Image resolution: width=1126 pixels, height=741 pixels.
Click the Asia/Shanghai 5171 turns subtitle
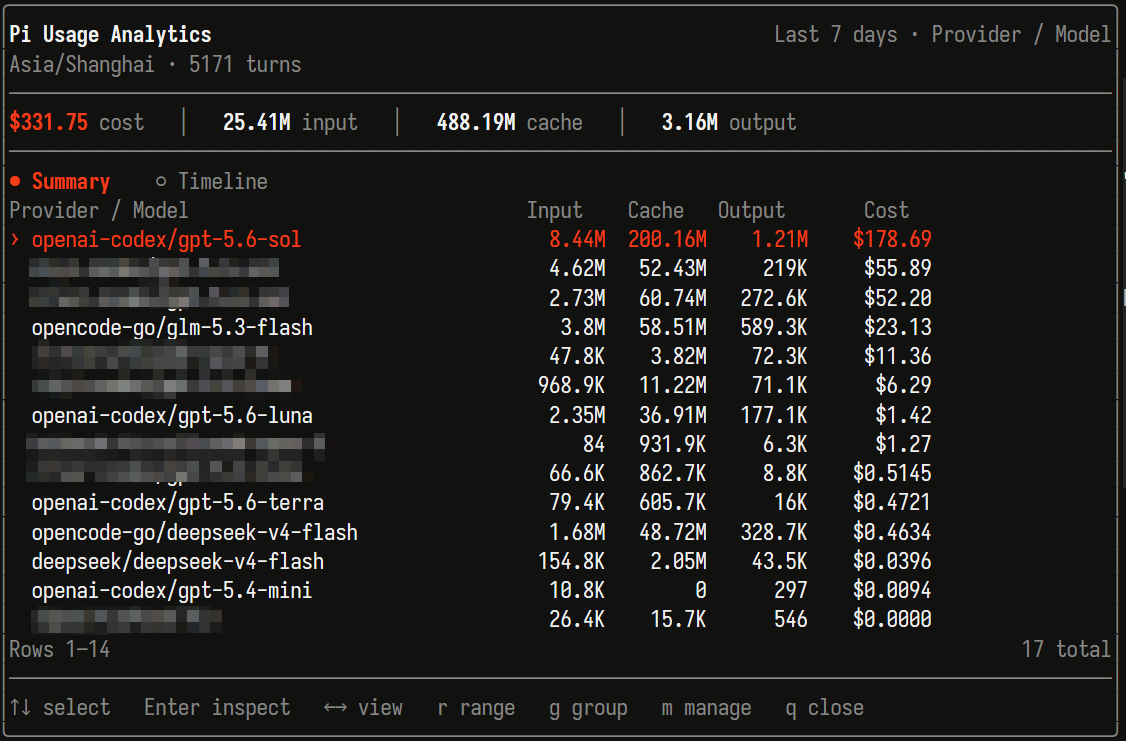pyautogui.click(x=155, y=65)
